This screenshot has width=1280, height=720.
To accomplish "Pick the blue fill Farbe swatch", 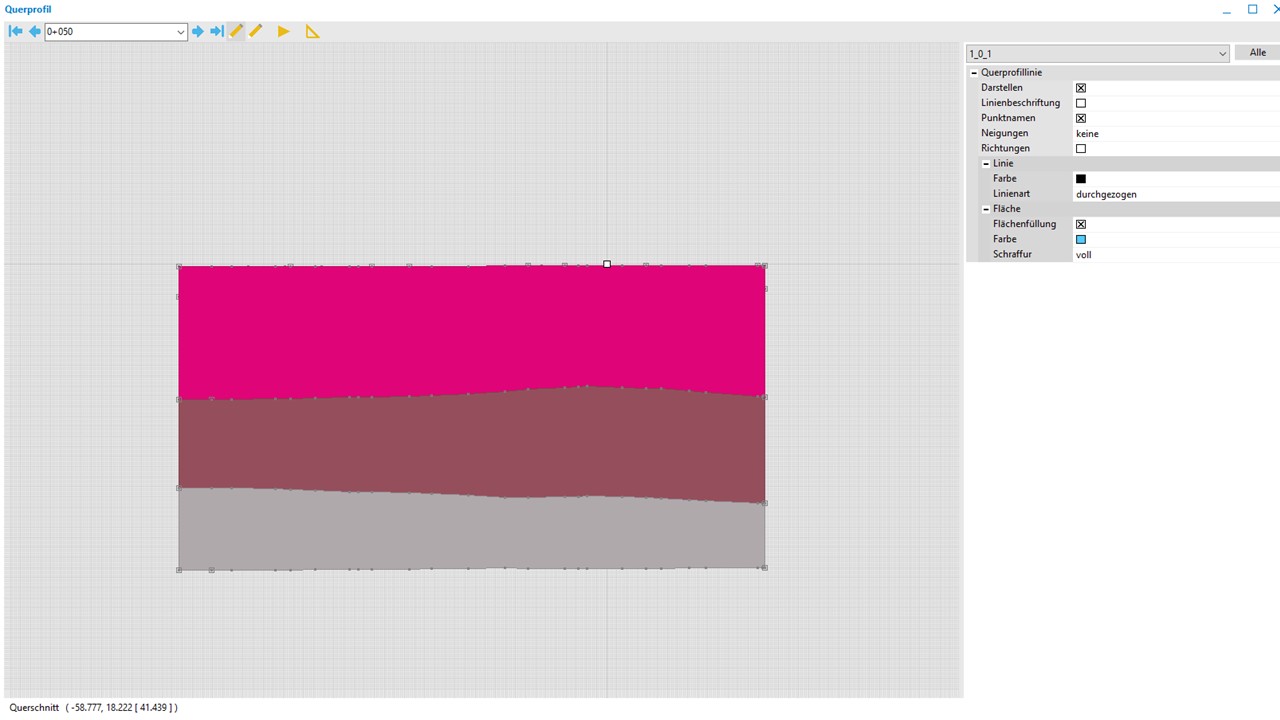I will [1081, 240].
